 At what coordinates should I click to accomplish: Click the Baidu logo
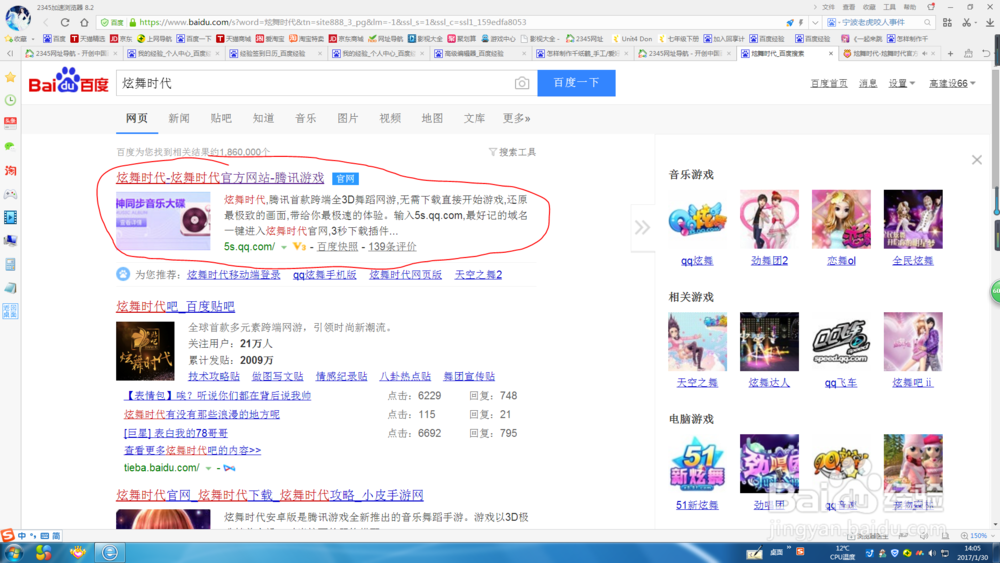coord(68,82)
